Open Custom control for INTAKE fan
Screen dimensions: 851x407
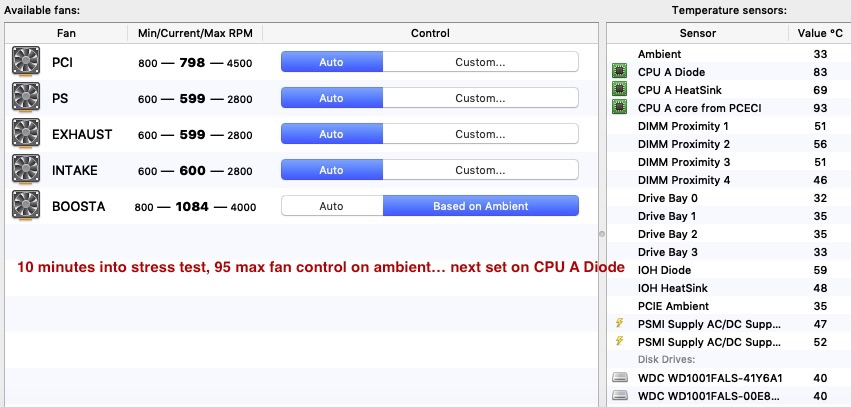click(480, 170)
